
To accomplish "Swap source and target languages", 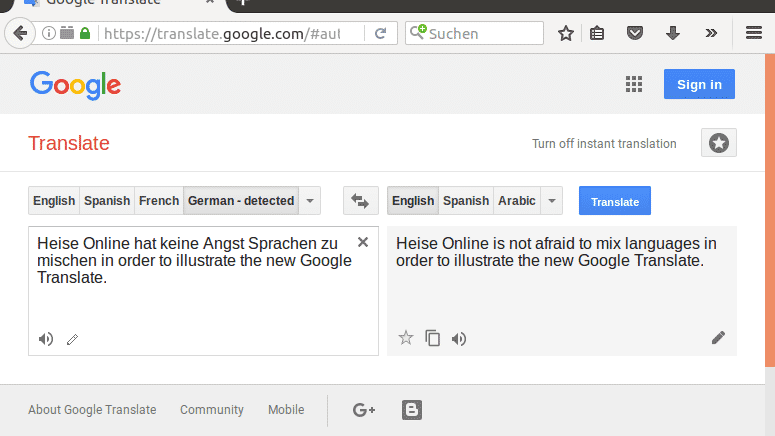I will (360, 201).
